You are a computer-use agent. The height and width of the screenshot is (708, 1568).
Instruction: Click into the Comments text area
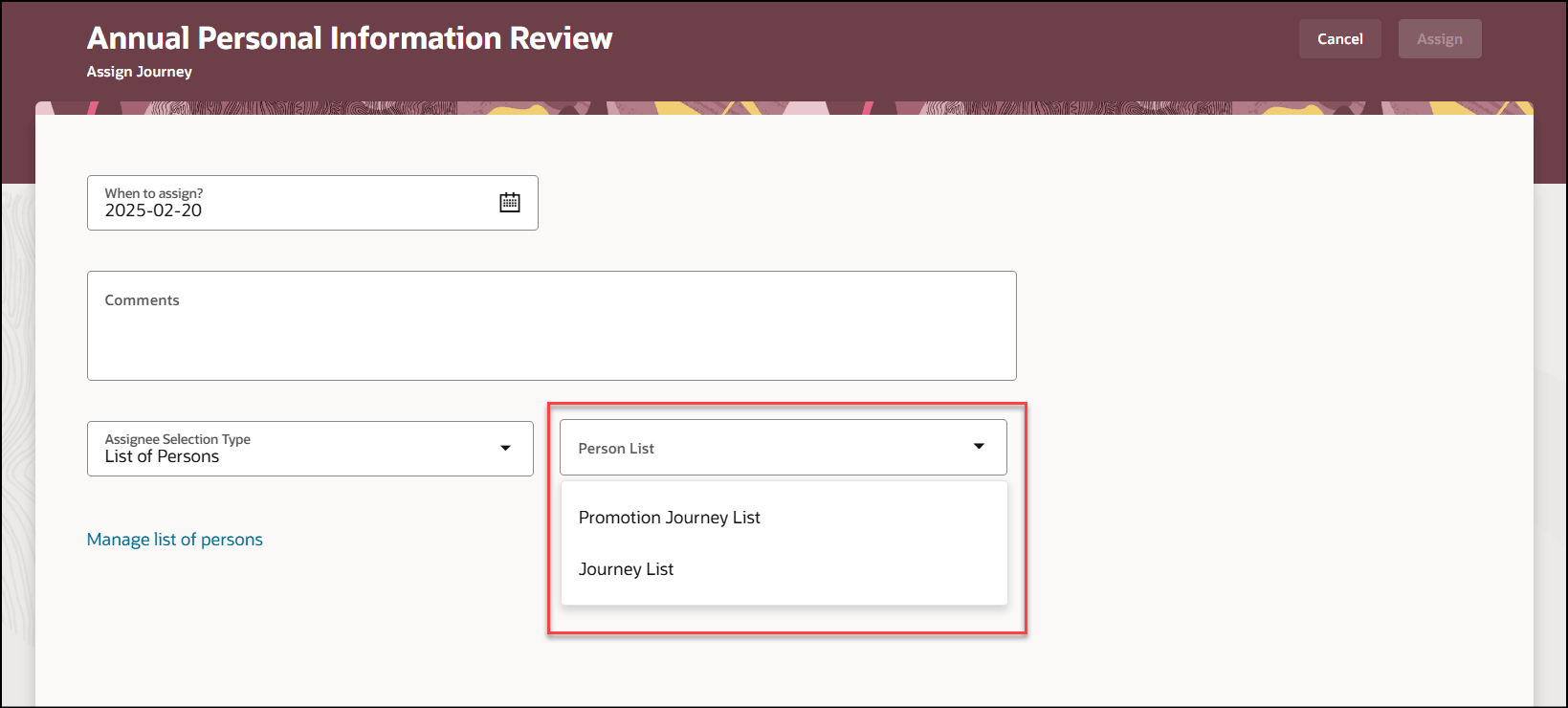click(x=552, y=326)
